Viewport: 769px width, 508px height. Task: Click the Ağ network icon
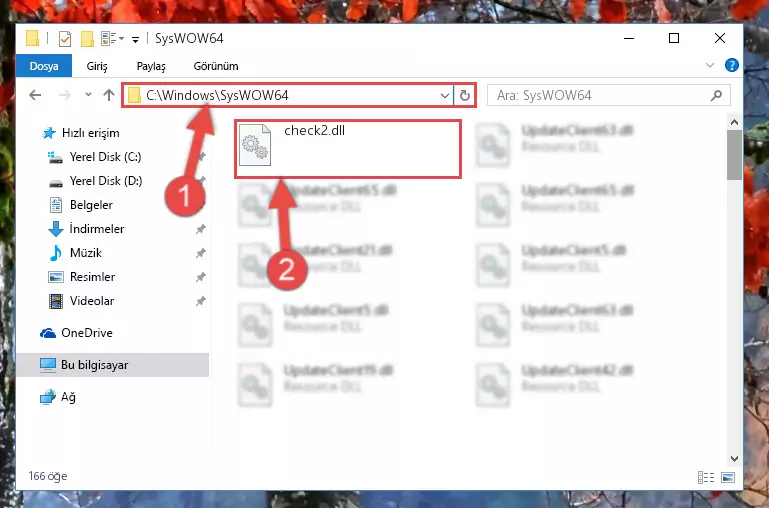[x=48, y=397]
